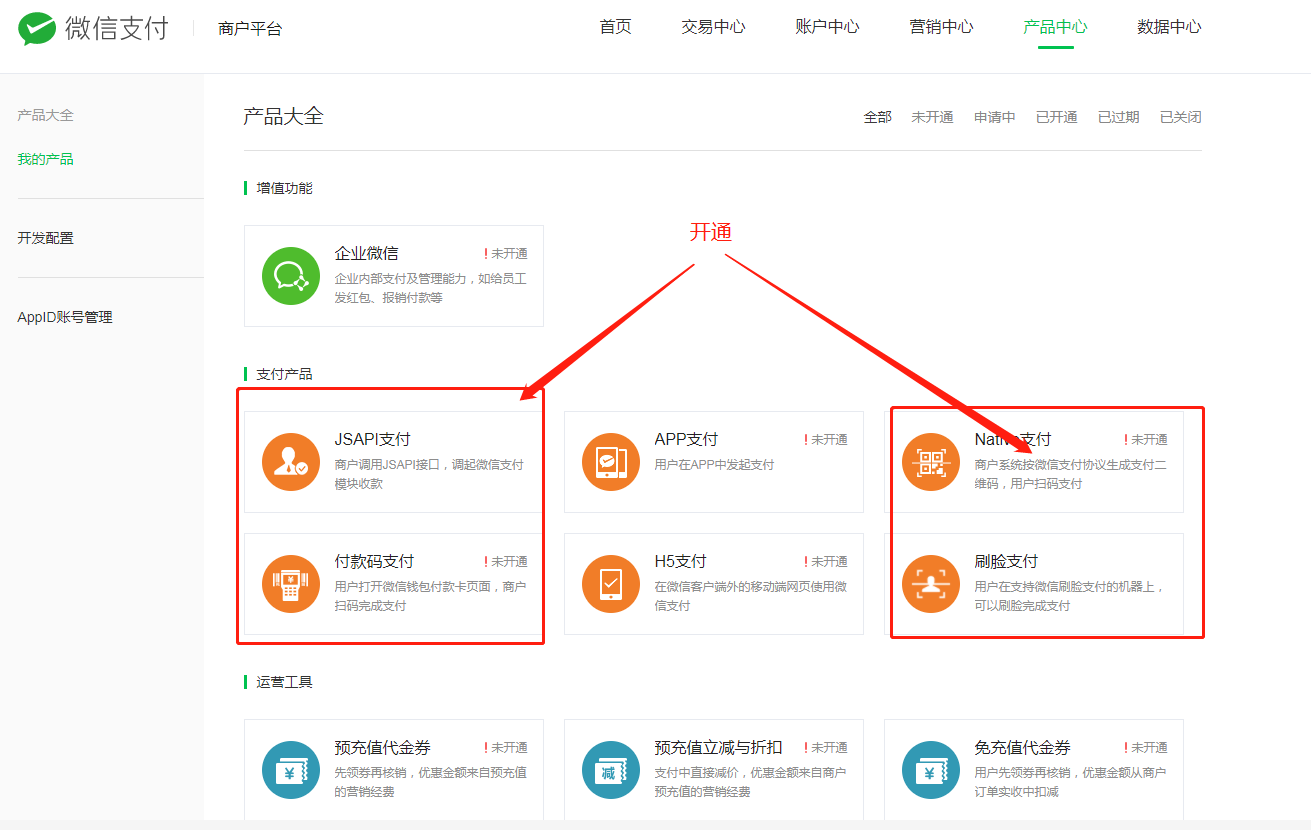This screenshot has width=1311, height=830.
Task: Open the 付款码支付 product title
Action: (374, 561)
